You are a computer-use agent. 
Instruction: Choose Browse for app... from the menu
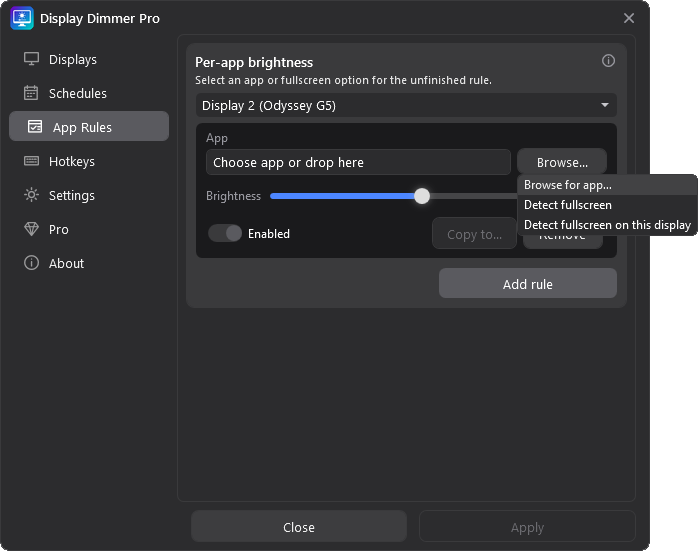pyautogui.click(x=607, y=185)
